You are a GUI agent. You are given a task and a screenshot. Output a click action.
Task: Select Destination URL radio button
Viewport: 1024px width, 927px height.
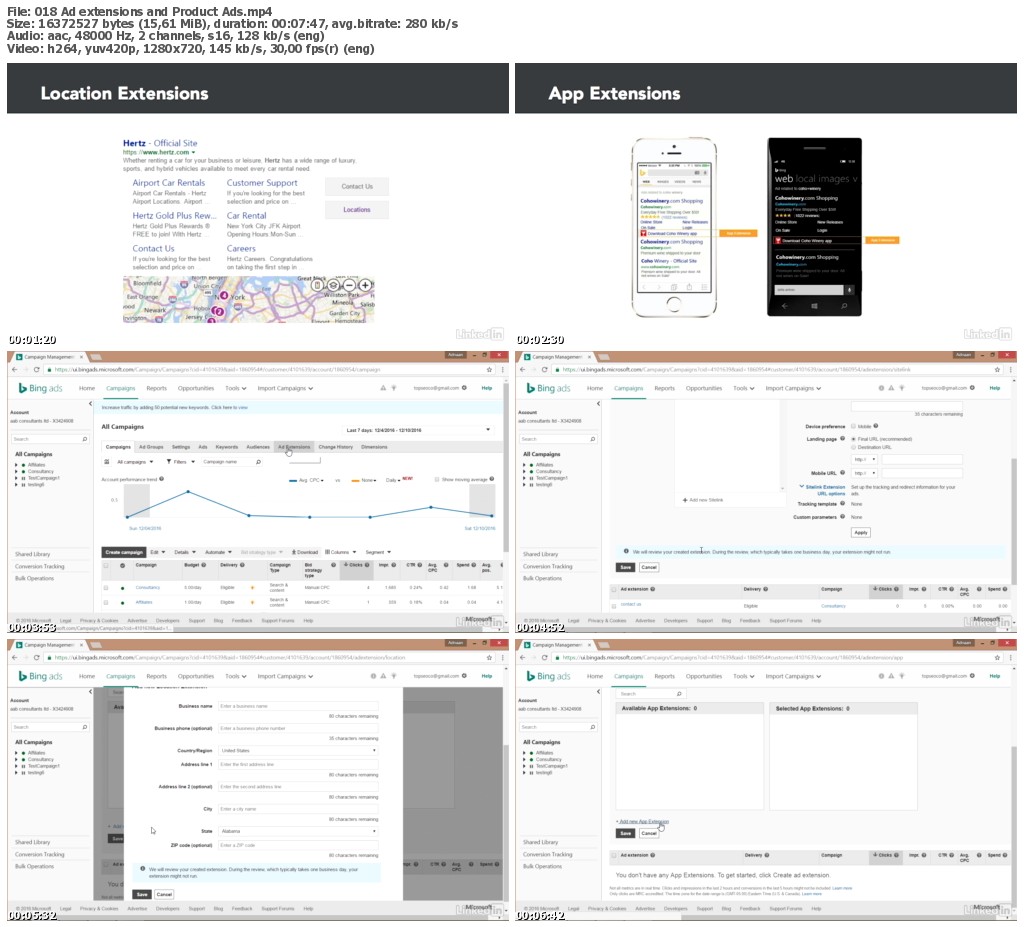tap(854, 447)
